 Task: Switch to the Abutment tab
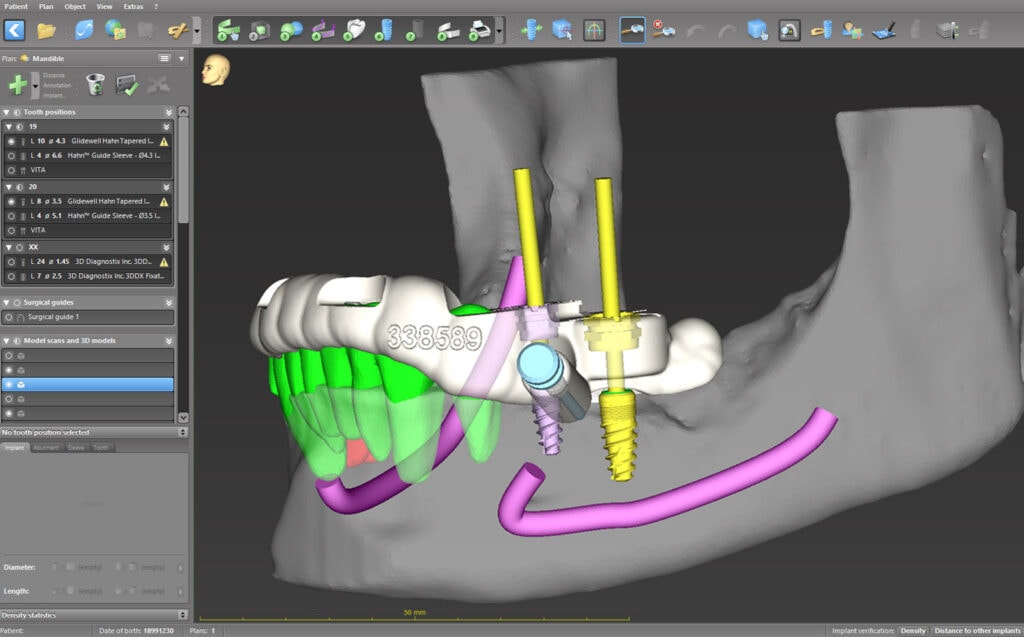pos(47,448)
